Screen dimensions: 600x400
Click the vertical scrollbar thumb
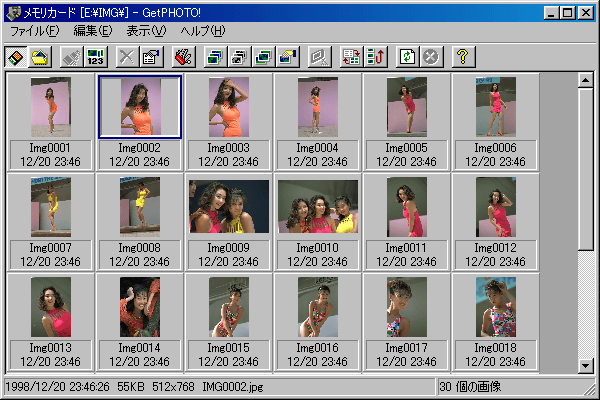585,169
